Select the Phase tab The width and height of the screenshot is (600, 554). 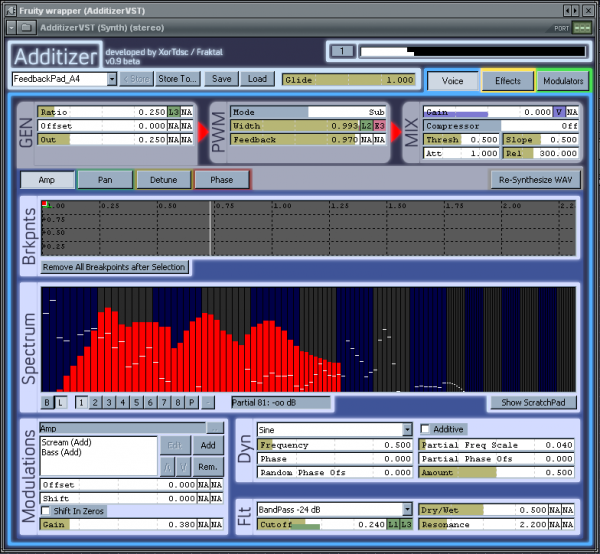tap(222, 180)
